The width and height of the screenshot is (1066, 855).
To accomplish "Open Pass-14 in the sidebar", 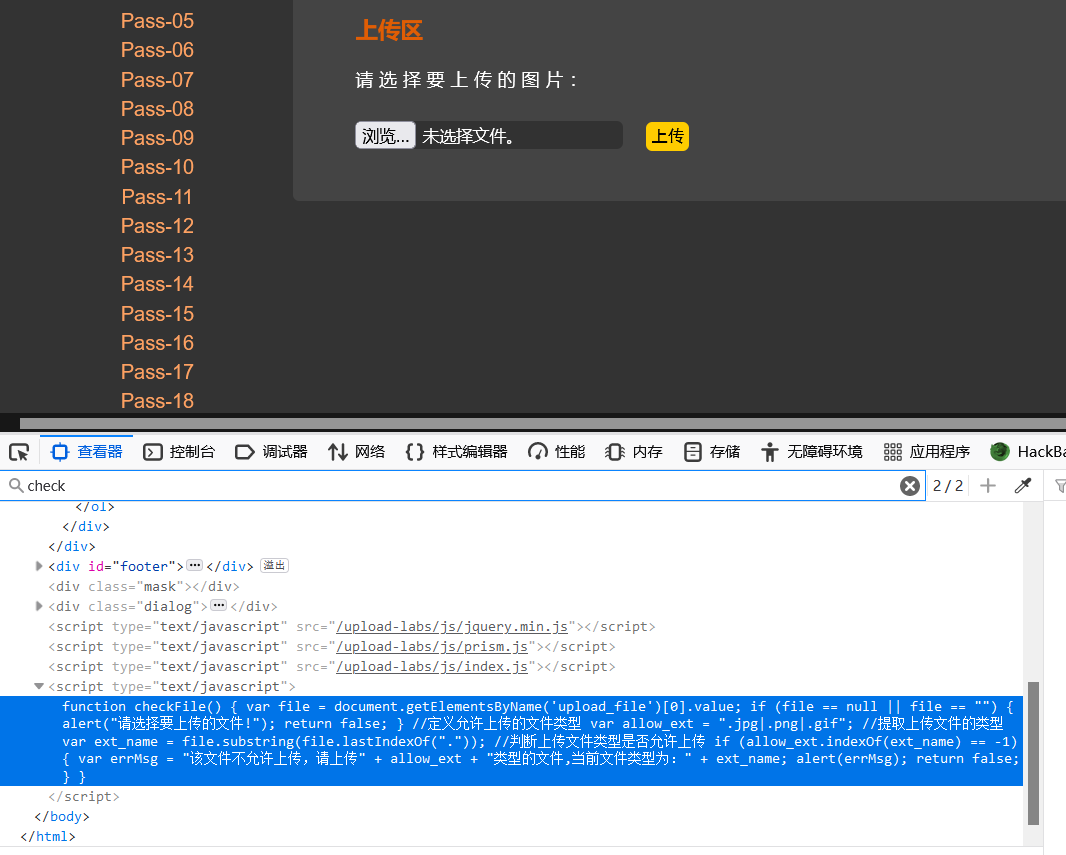I will 157,284.
